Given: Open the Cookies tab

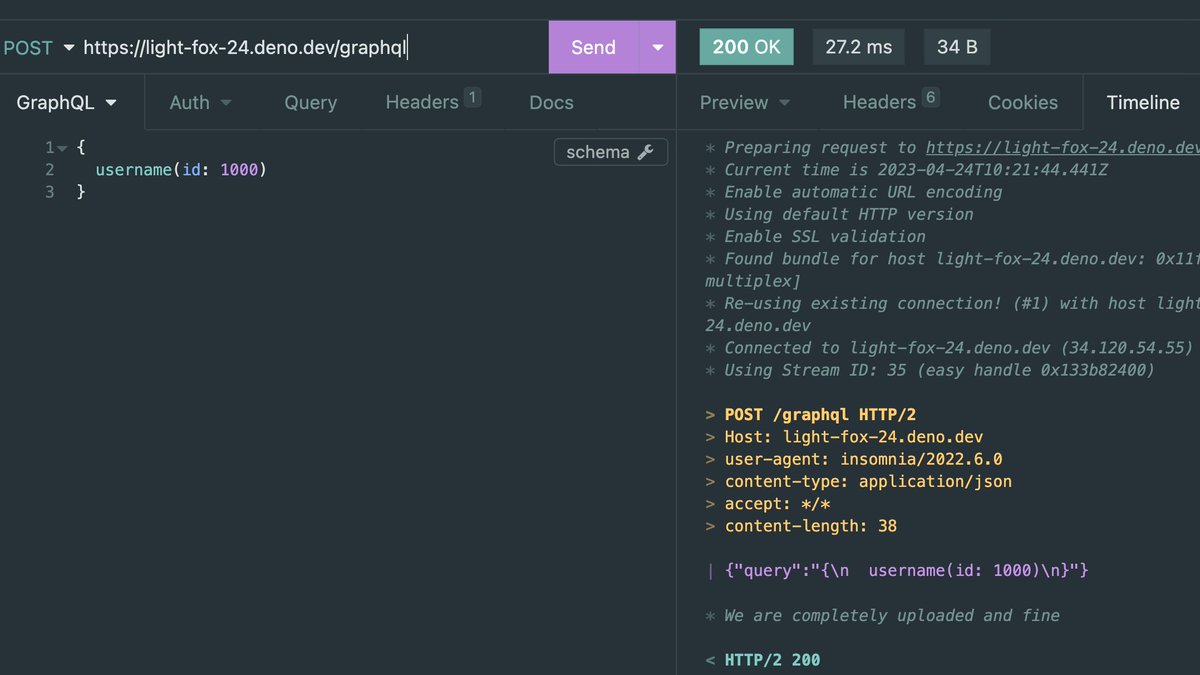Looking at the screenshot, I should click(1022, 102).
